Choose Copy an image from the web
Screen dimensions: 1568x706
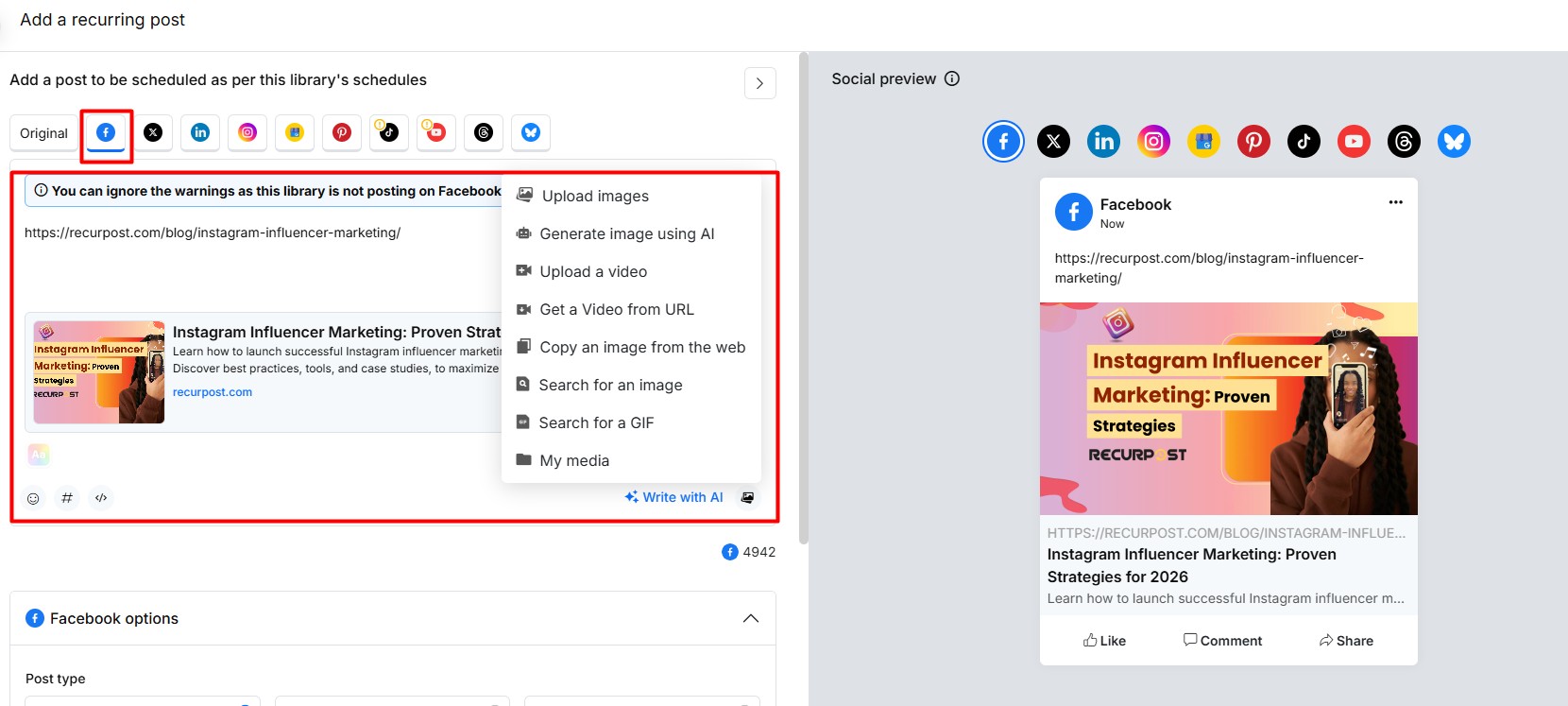click(631, 347)
